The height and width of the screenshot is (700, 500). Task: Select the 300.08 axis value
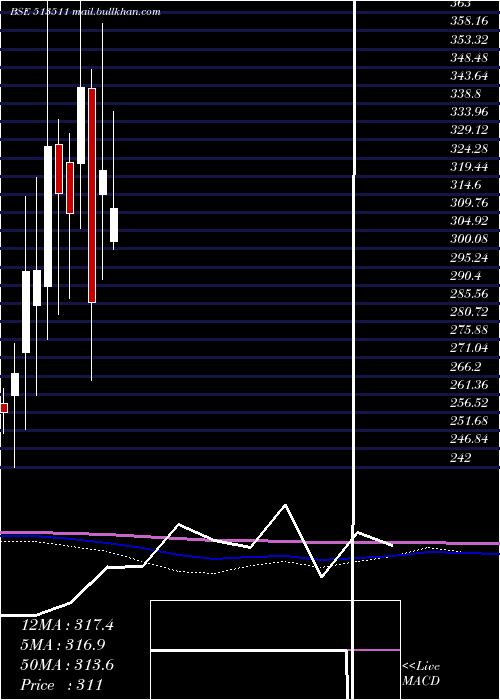468,239
